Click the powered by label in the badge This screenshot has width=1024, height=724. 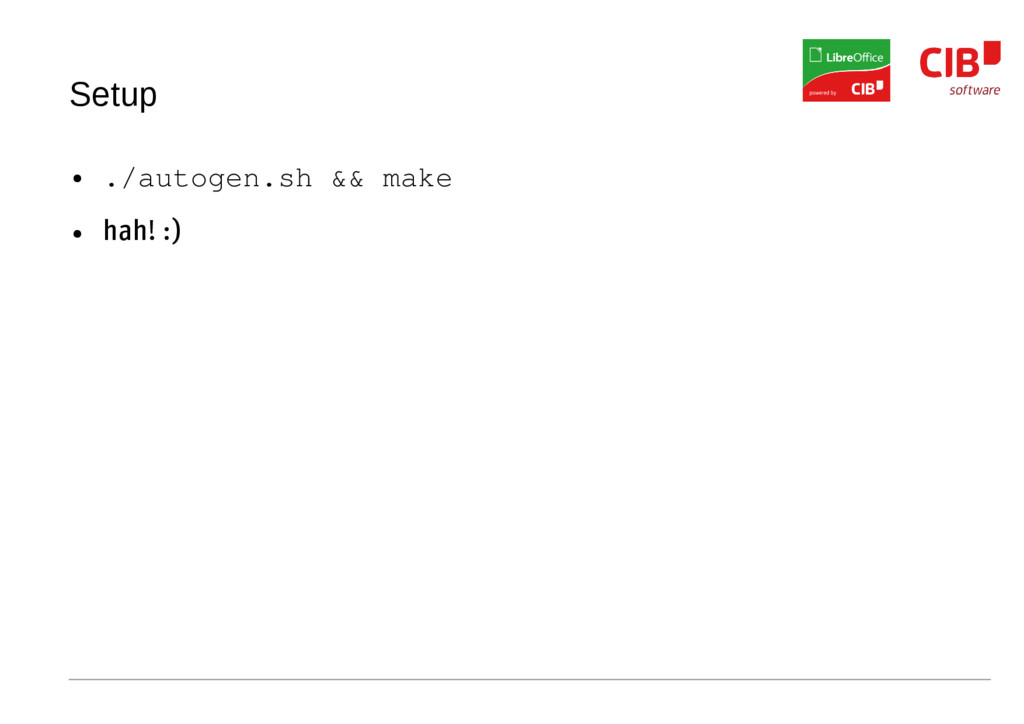point(822,93)
